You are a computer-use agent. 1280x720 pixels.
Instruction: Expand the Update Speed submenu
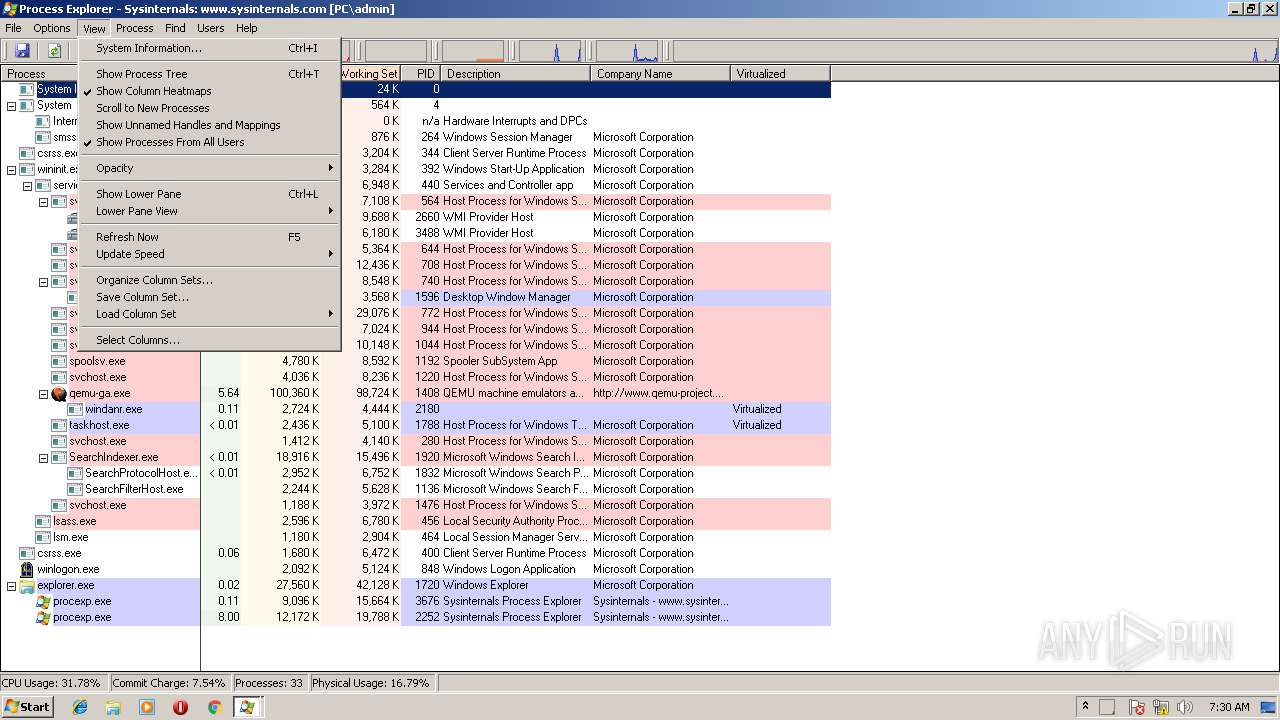(x=209, y=254)
